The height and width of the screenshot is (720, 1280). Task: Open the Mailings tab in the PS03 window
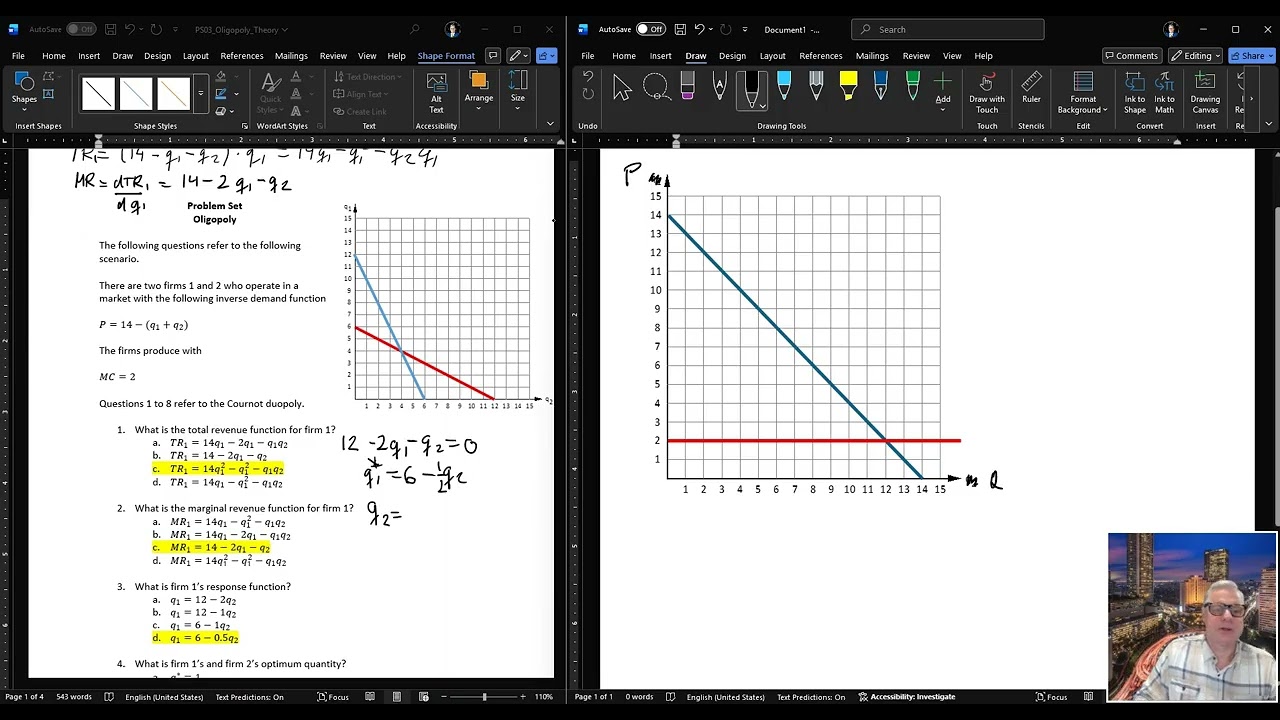tap(291, 56)
